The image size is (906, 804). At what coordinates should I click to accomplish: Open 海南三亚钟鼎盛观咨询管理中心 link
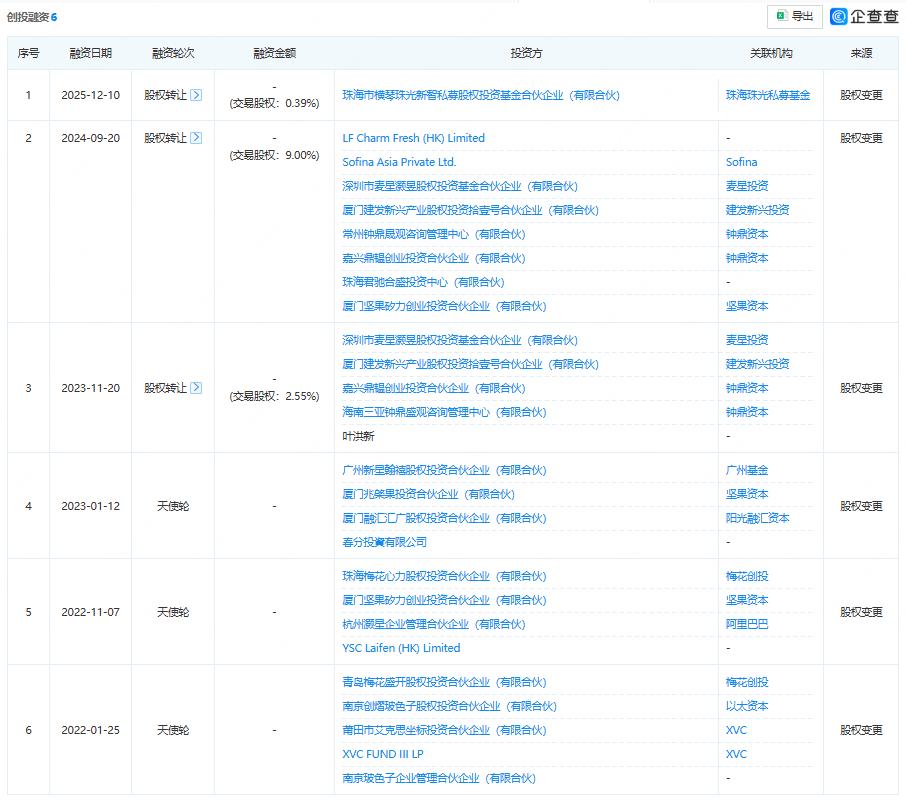(x=444, y=412)
